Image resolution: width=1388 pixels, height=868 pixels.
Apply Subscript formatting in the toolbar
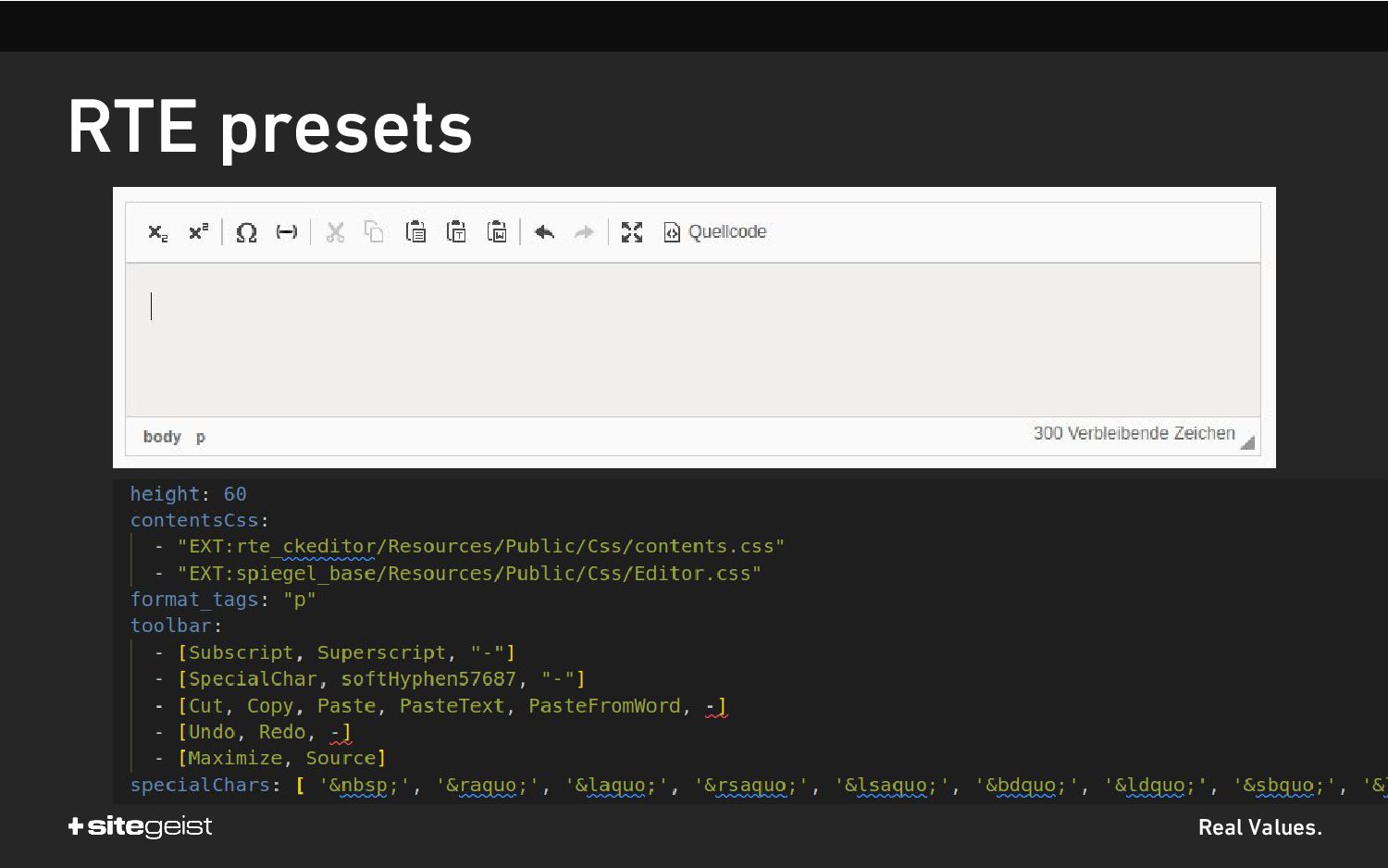[x=158, y=232]
